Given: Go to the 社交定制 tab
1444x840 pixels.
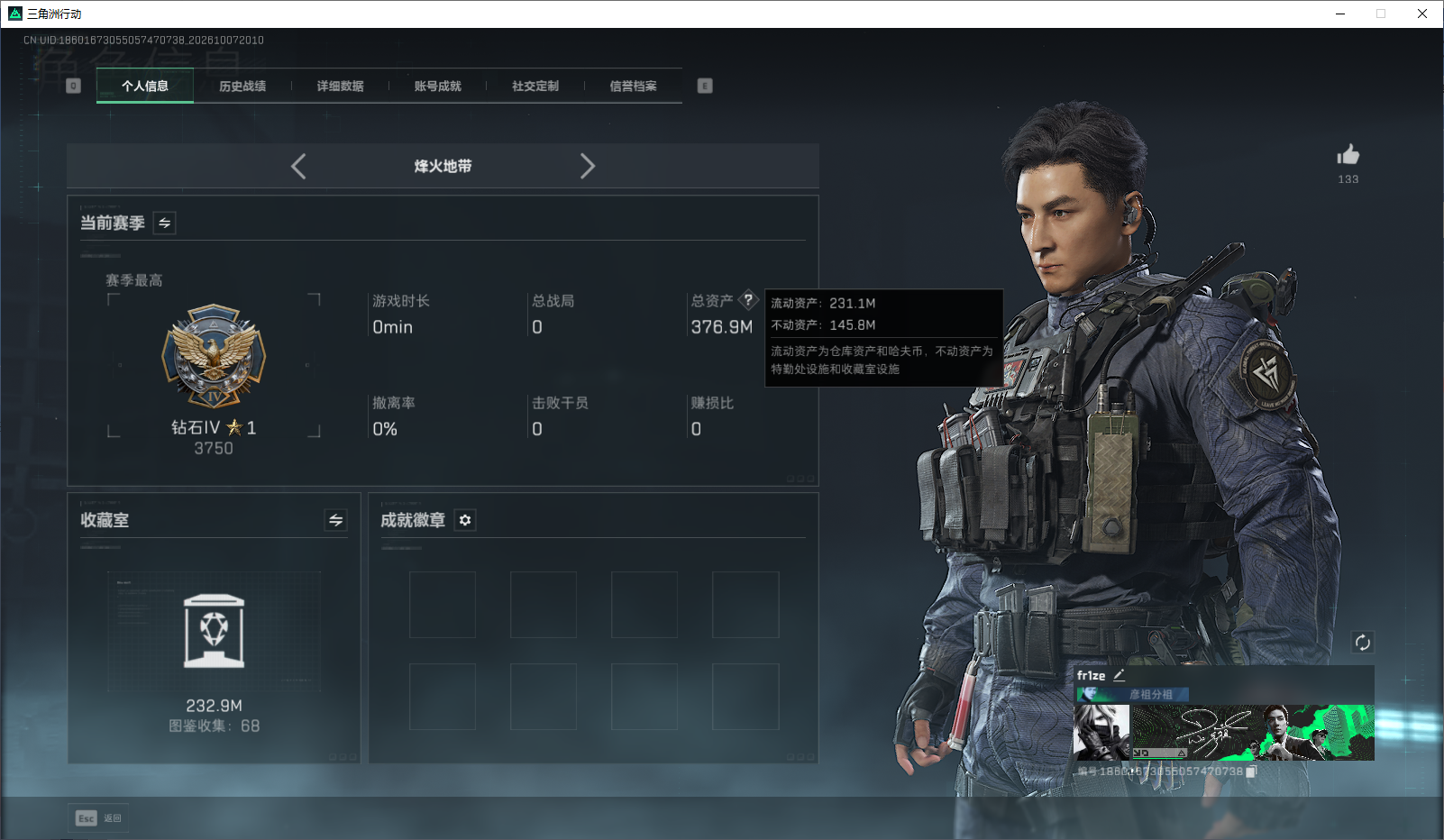Looking at the screenshot, I should (x=535, y=86).
